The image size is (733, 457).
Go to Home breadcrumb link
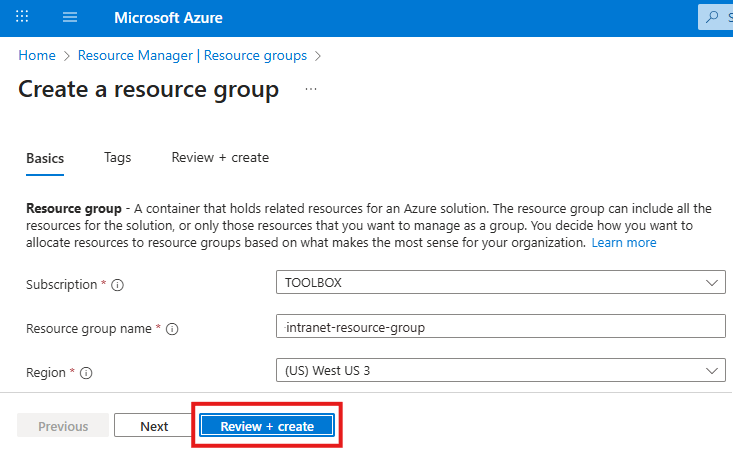point(37,56)
